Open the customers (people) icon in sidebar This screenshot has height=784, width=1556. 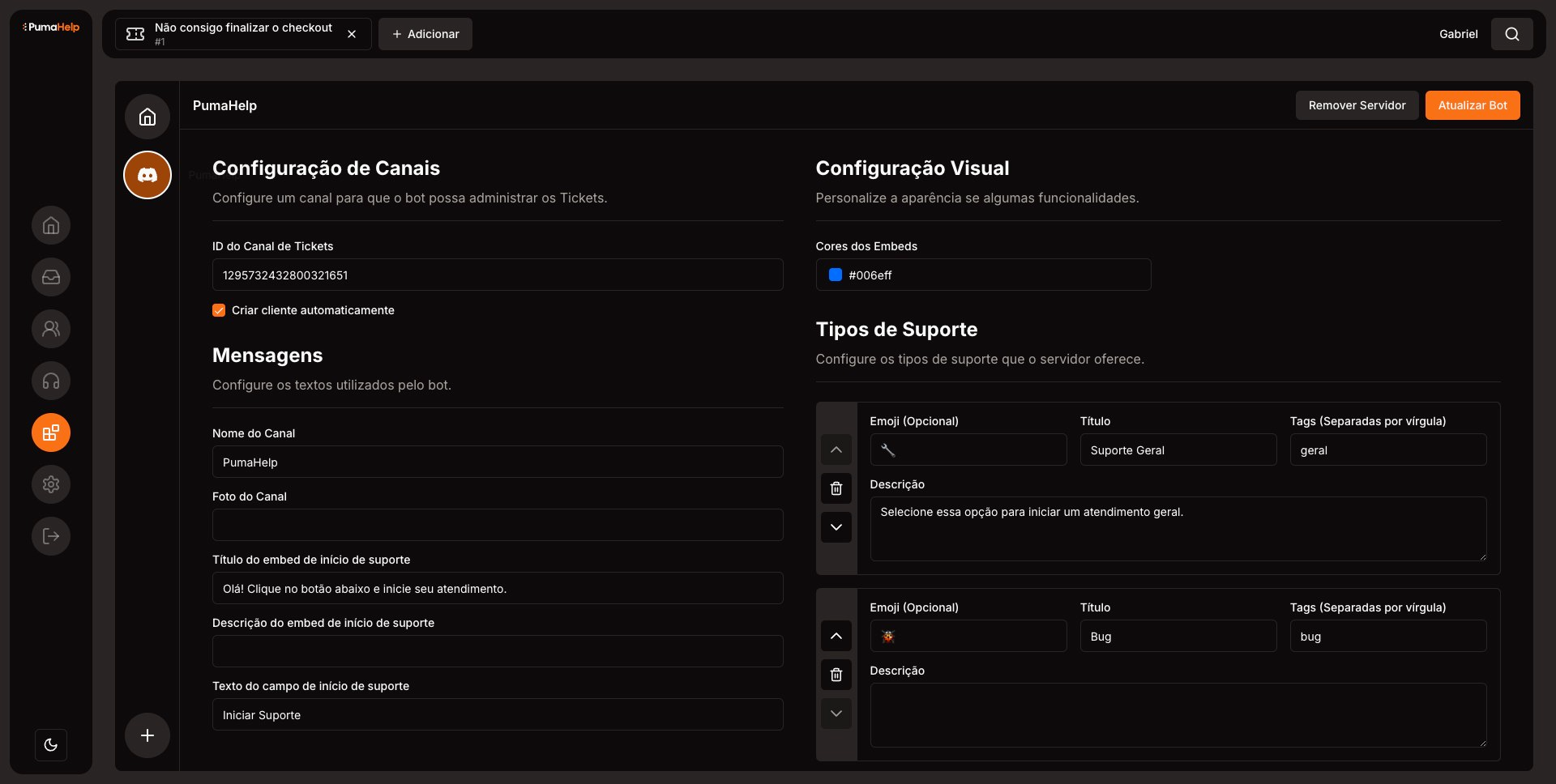coord(51,329)
